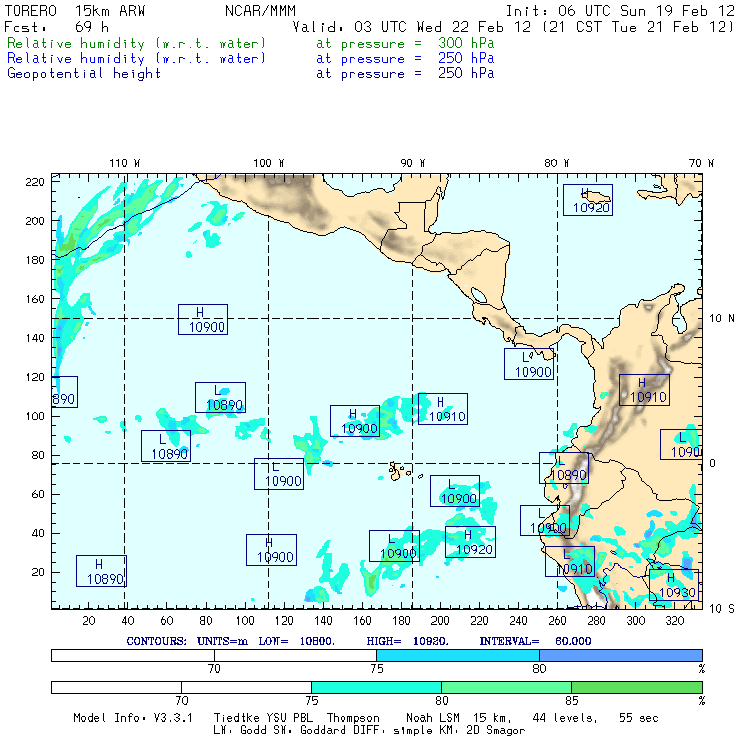Click the "LOW= 10800." contour value

(x=296, y=641)
